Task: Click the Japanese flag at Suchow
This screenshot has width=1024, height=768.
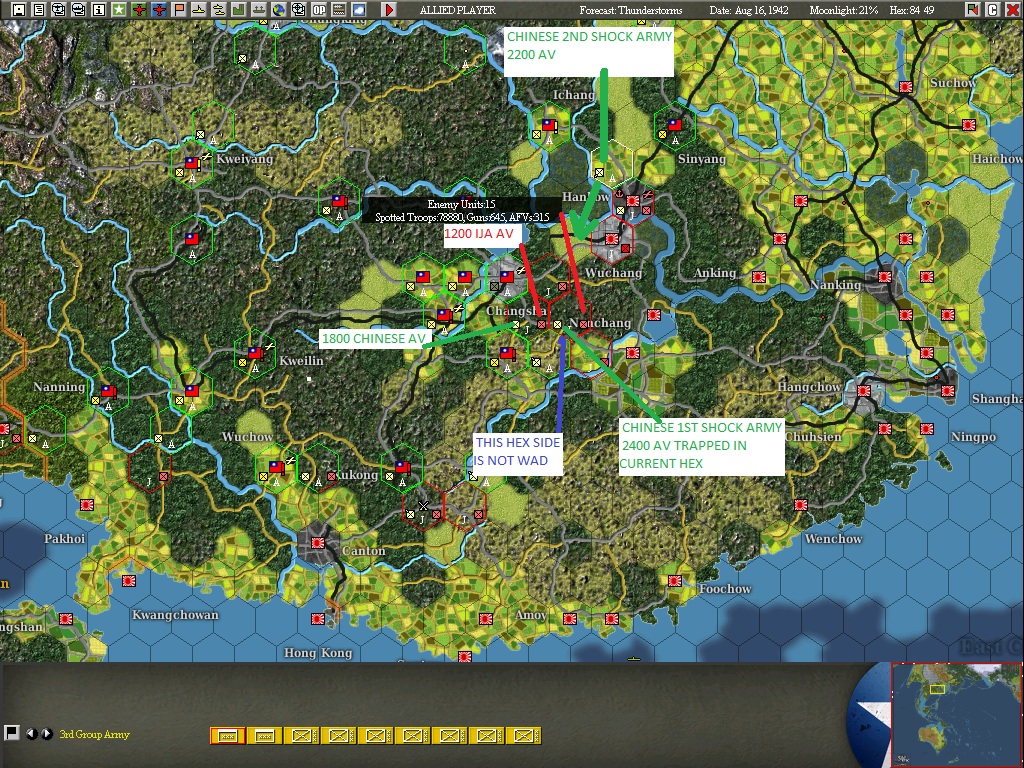Action: coord(905,87)
